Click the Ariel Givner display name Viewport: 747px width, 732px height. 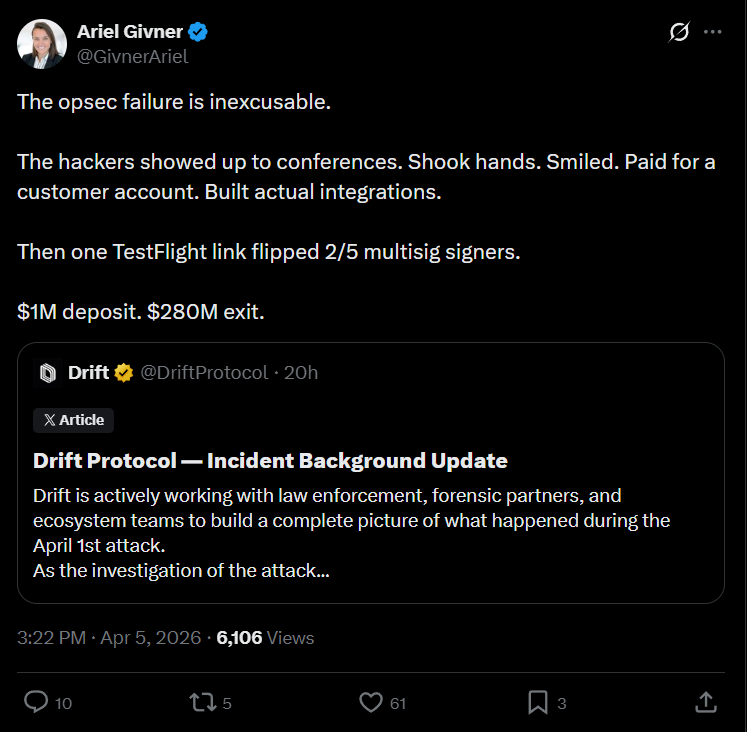(x=130, y=32)
